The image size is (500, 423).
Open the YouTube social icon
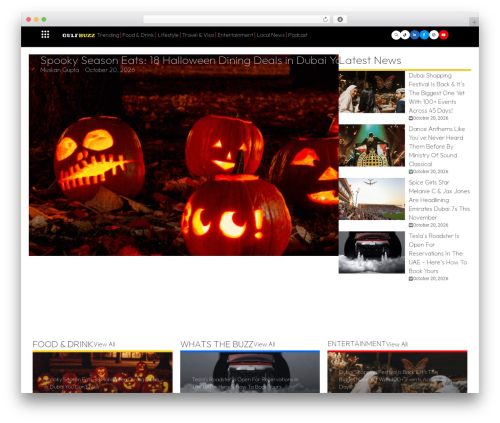pos(443,35)
